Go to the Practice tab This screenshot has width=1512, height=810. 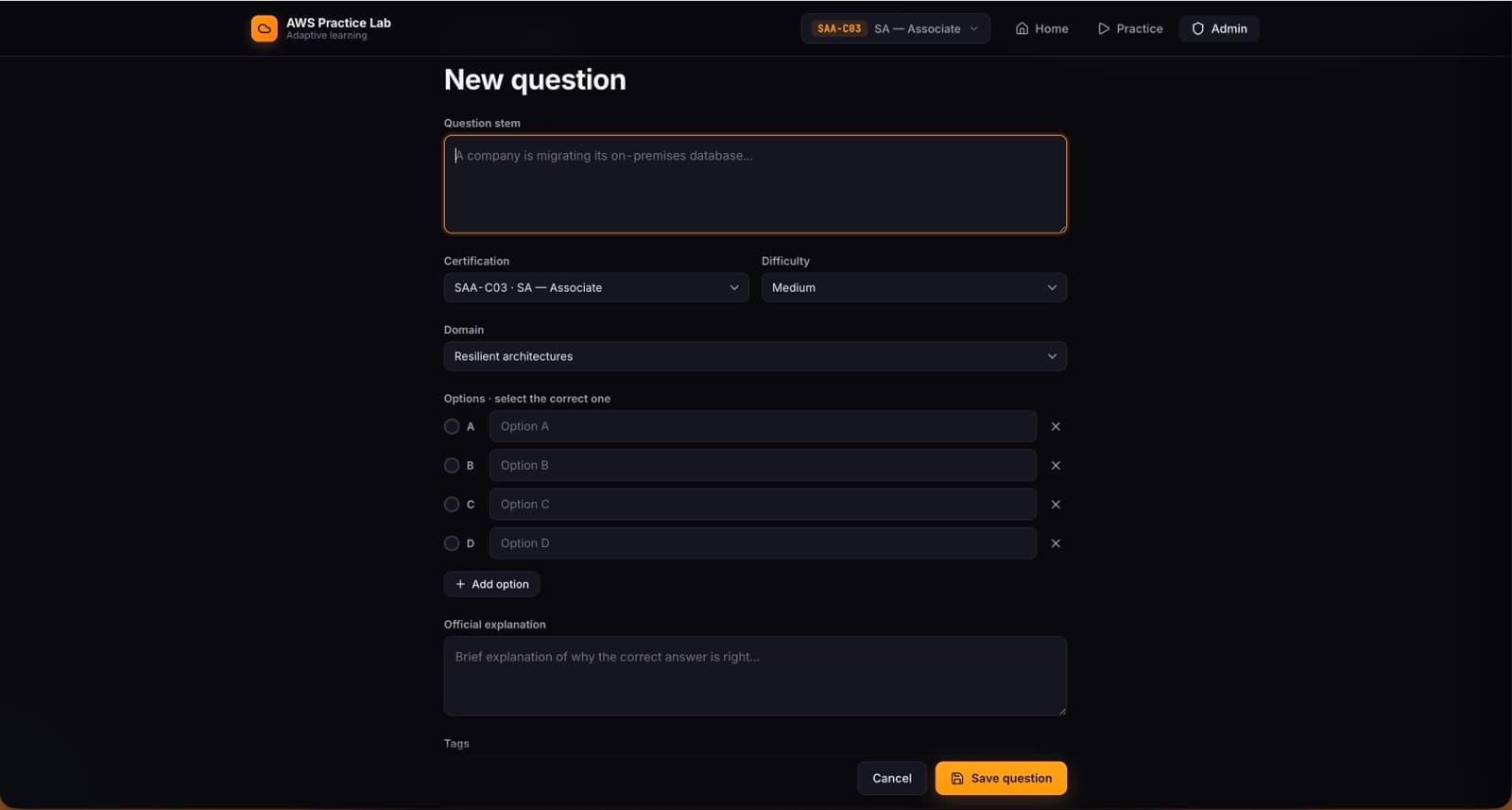pyautogui.click(x=1130, y=28)
